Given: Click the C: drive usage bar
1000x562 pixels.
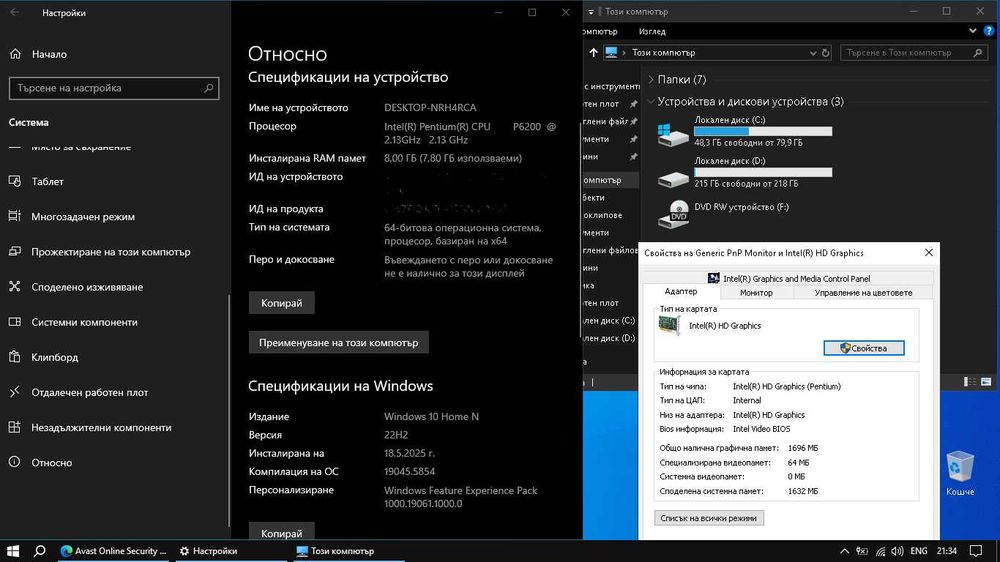Looking at the screenshot, I should tap(763, 131).
